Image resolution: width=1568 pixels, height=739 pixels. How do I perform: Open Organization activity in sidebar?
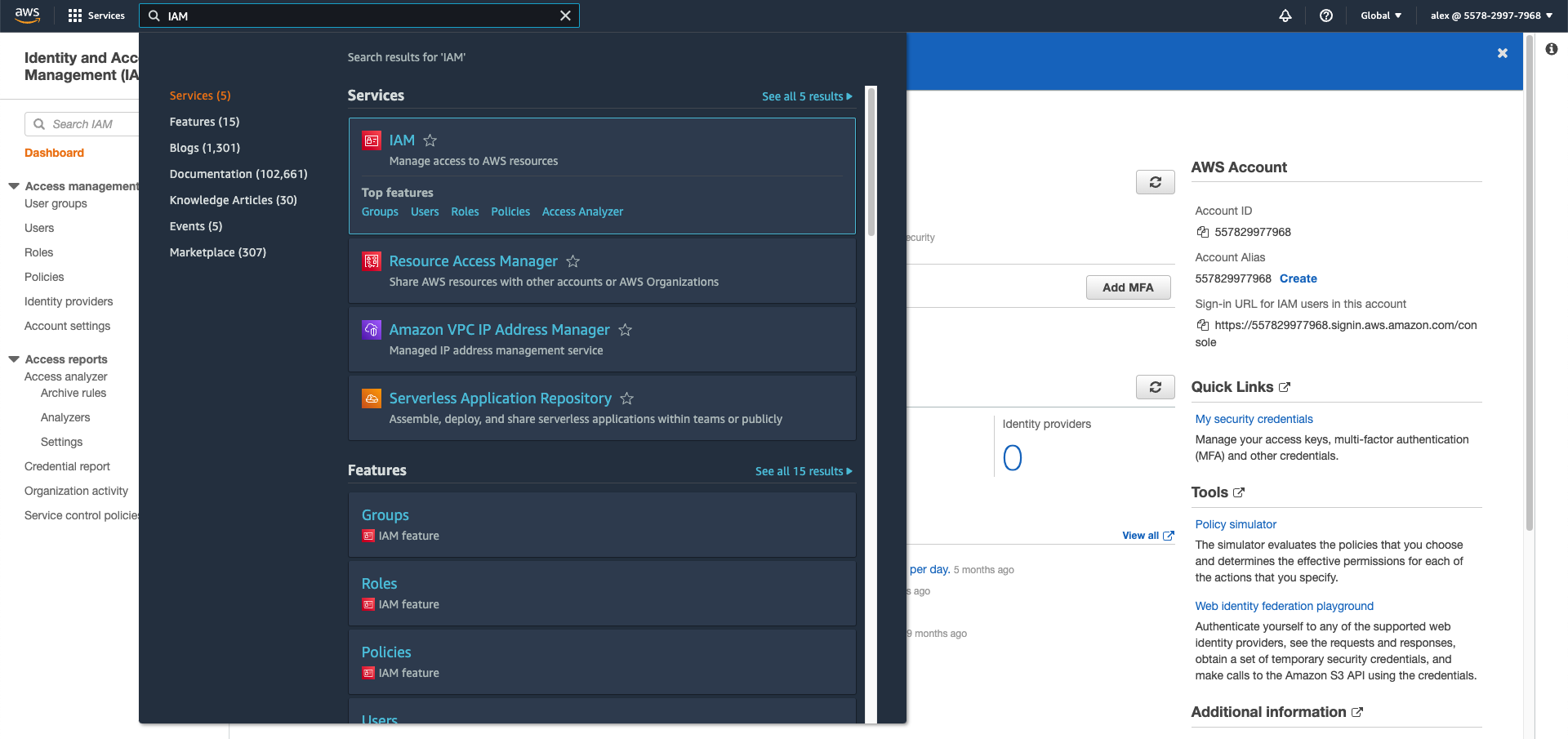coord(76,491)
